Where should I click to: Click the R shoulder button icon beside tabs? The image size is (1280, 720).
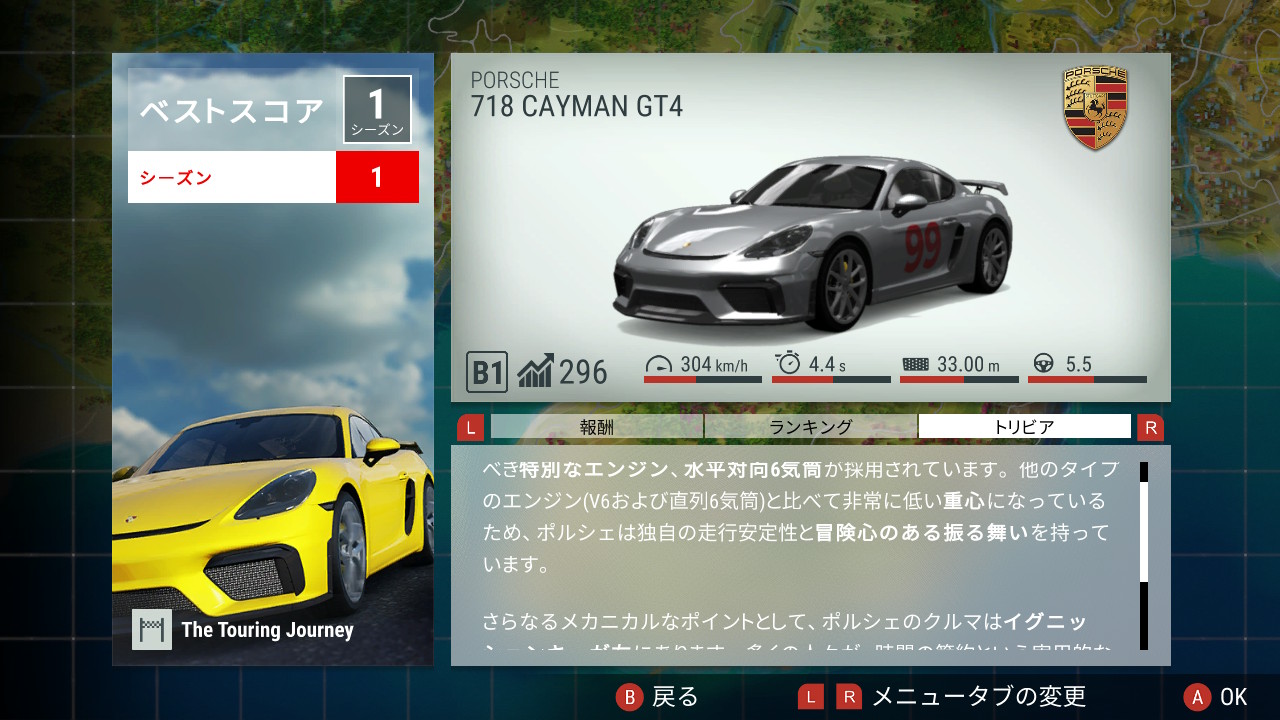(x=1150, y=428)
